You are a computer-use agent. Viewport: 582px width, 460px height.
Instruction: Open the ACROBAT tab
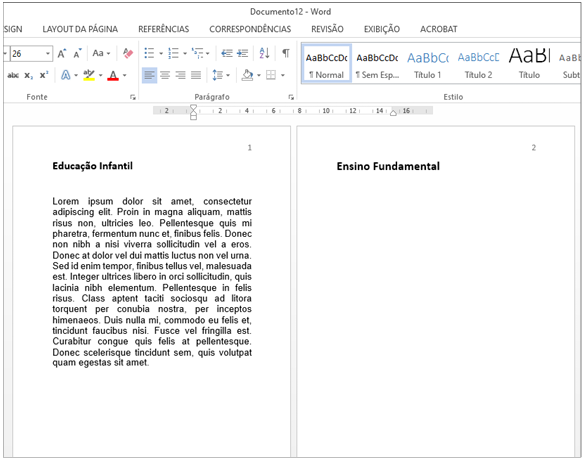coord(439,29)
